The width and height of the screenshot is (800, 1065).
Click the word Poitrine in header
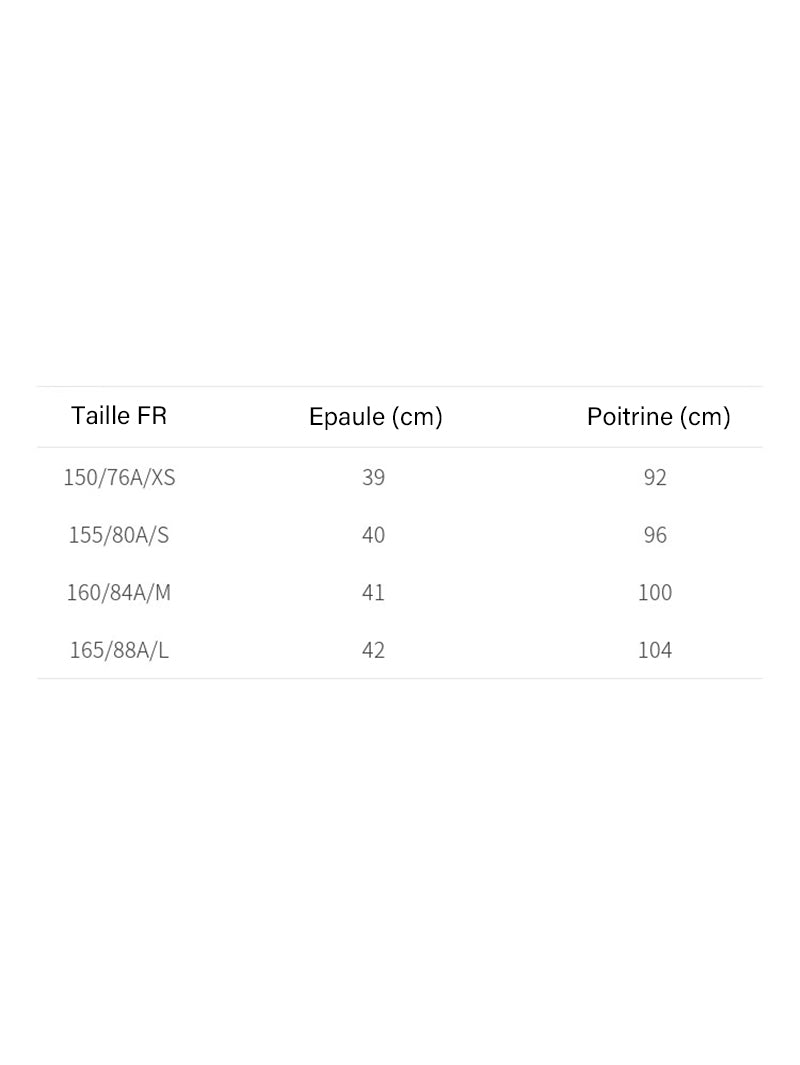(630, 416)
